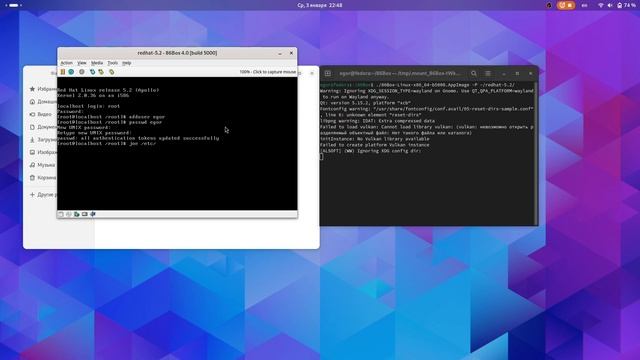Open 86Box settings via the last toolbar icon

tap(111, 72)
